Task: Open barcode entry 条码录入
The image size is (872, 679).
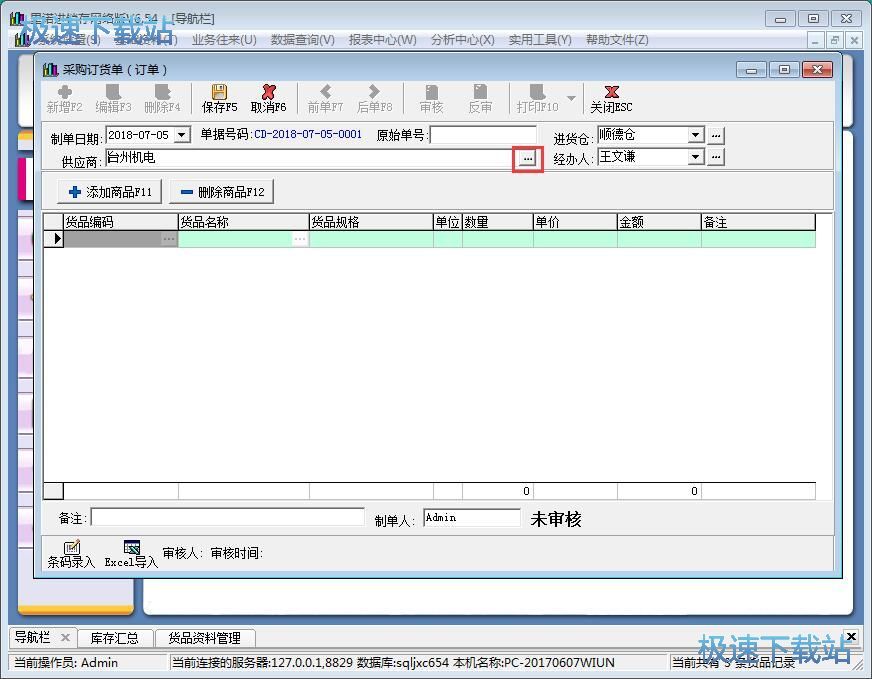Action: point(71,554)
